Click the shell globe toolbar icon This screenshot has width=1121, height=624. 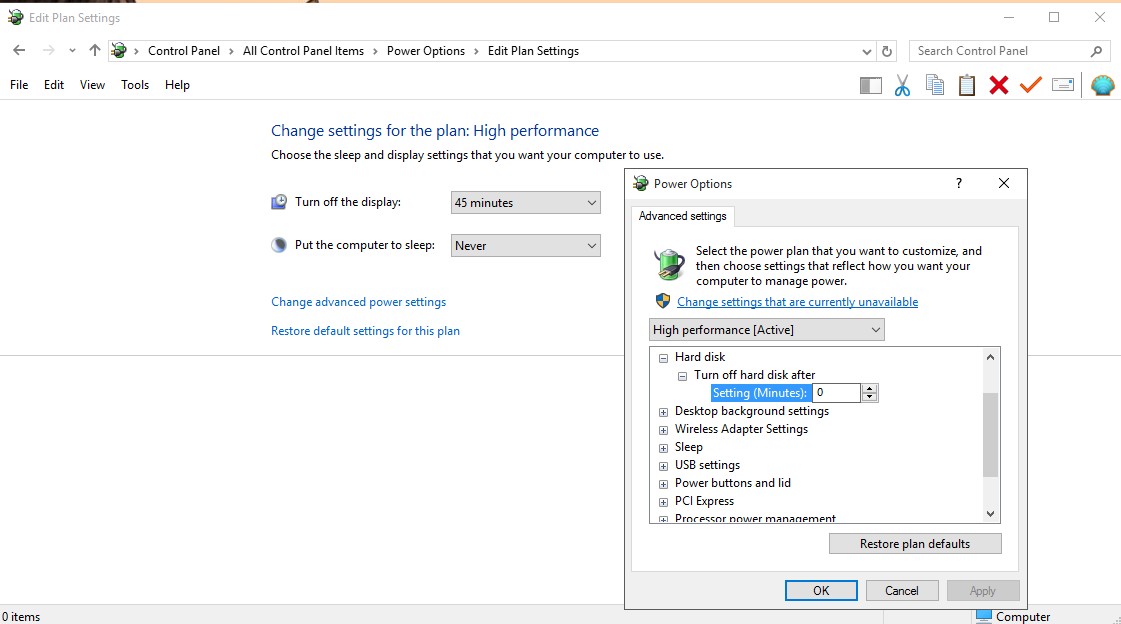tap(1102, 85)
